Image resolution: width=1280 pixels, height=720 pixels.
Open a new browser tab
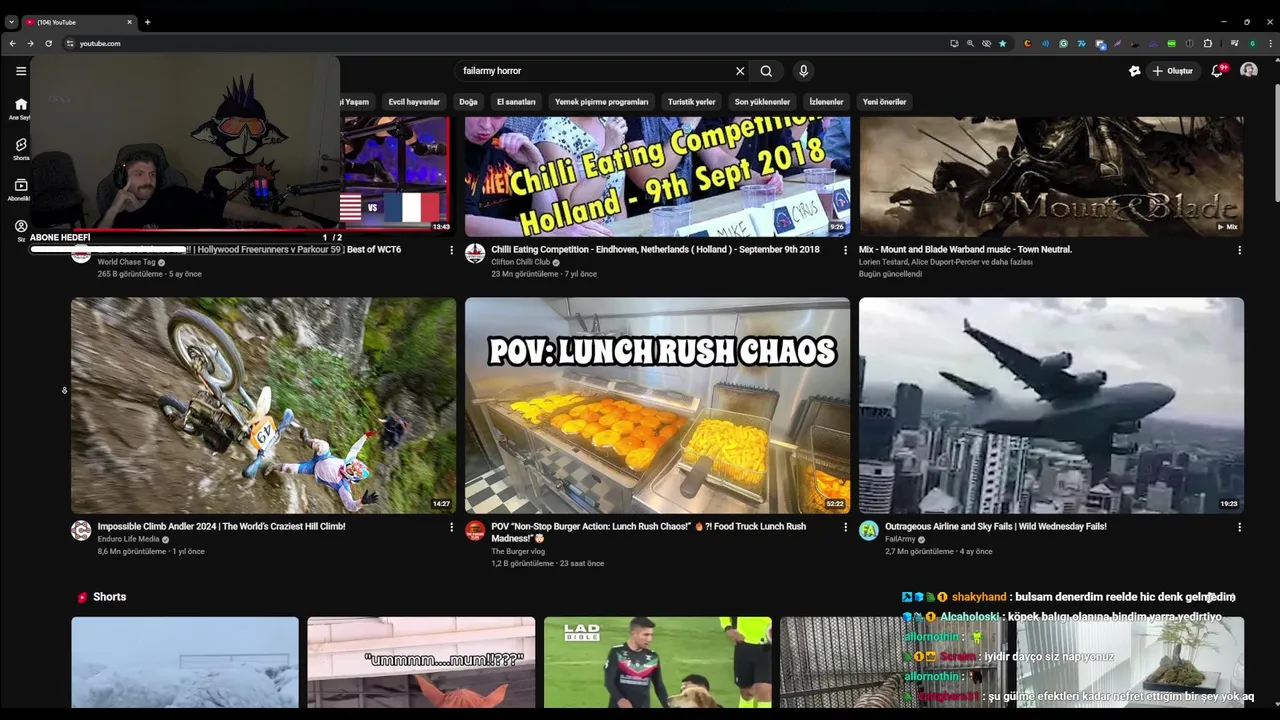(147, 22)
